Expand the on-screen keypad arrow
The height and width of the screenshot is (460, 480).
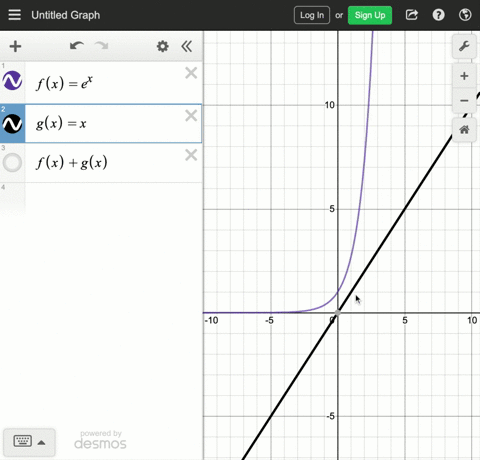click(x=41, y=443)
